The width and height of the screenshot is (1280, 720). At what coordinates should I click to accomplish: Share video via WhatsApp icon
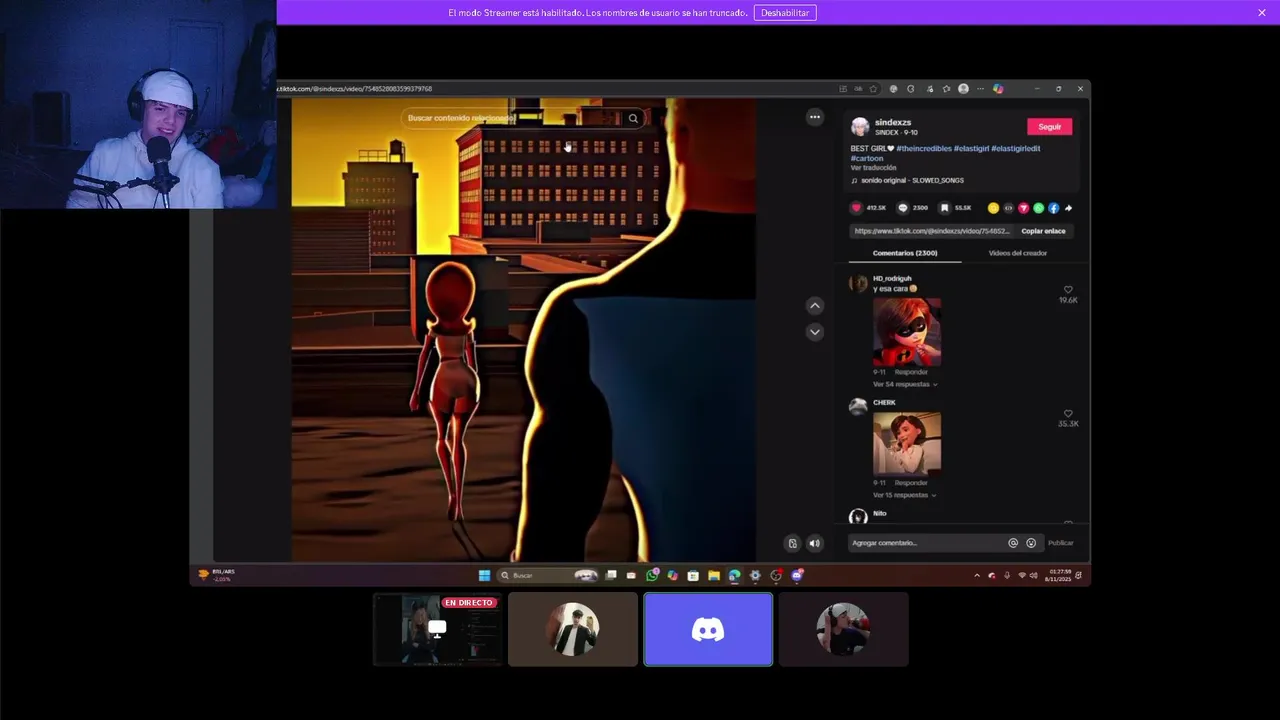coord(1038,208)
